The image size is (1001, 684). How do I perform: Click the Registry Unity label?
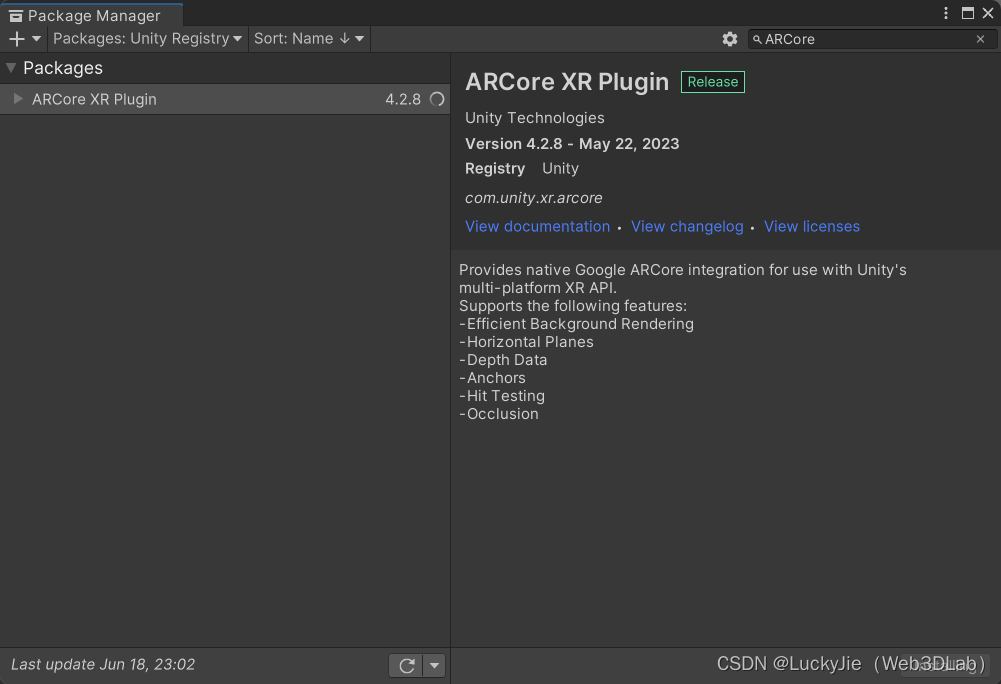522,169
